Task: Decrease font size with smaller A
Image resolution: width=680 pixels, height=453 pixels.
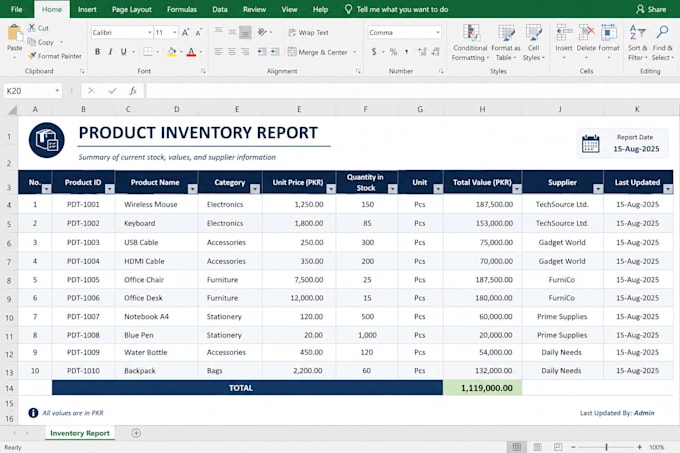Action: (199, 33)
